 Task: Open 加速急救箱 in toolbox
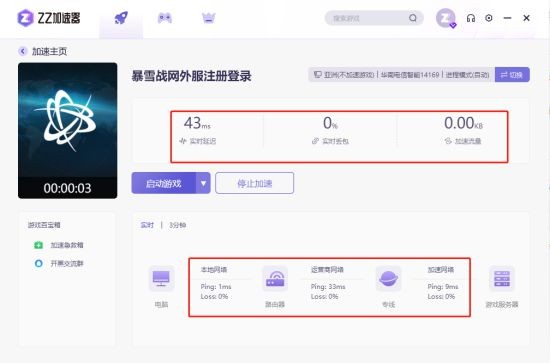click(67, 245)
